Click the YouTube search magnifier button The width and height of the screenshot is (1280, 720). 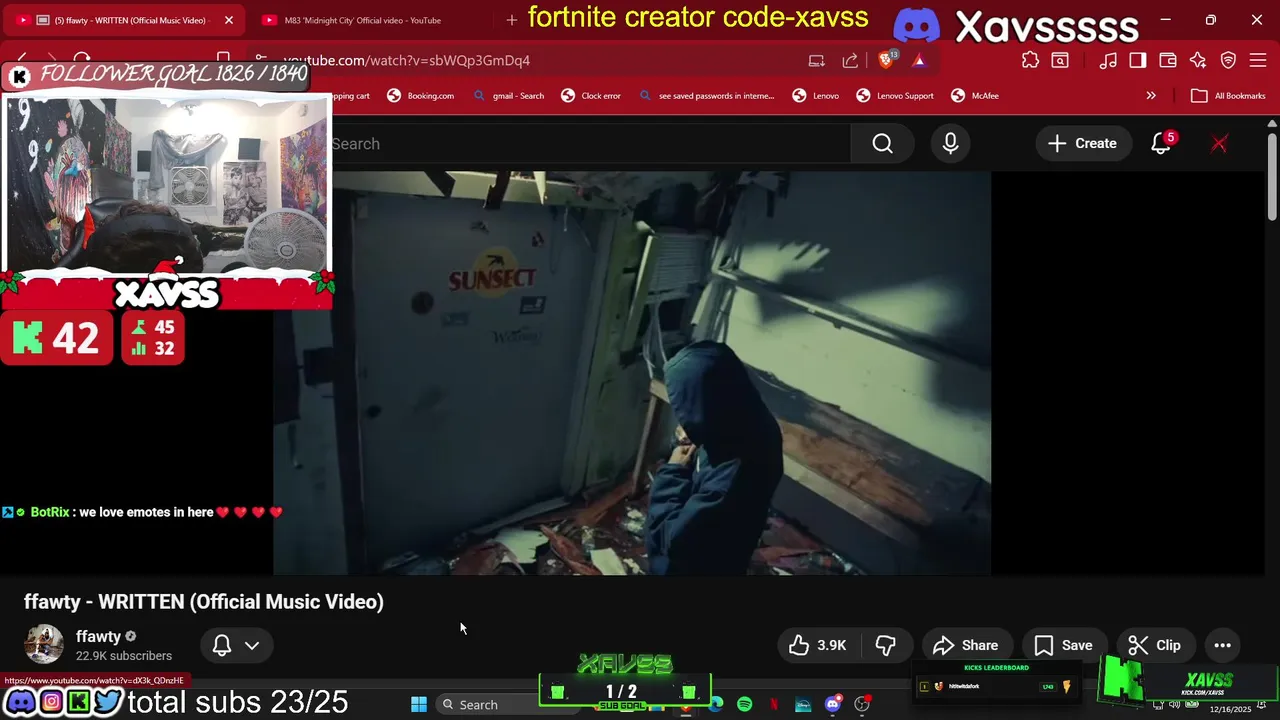click(x=882, y=144)
